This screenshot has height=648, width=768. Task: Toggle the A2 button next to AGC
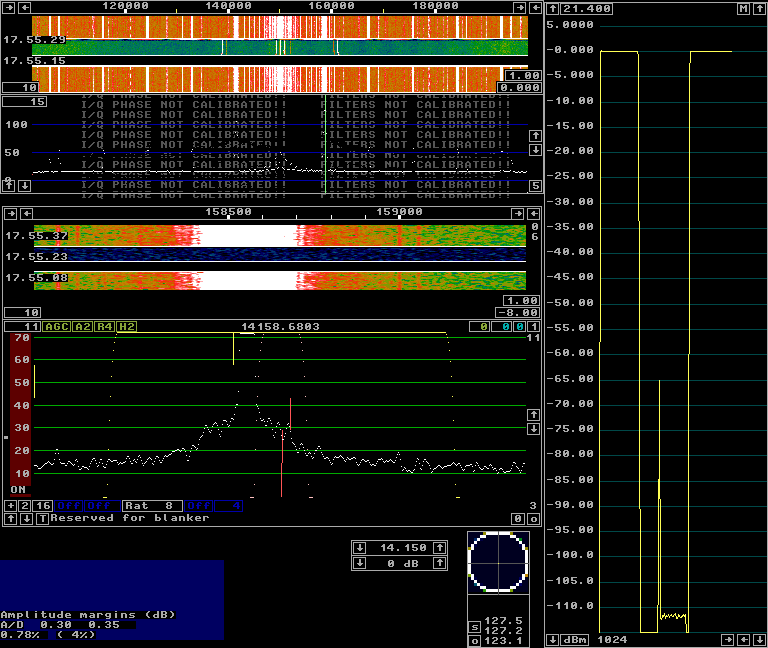click(83, 327)
